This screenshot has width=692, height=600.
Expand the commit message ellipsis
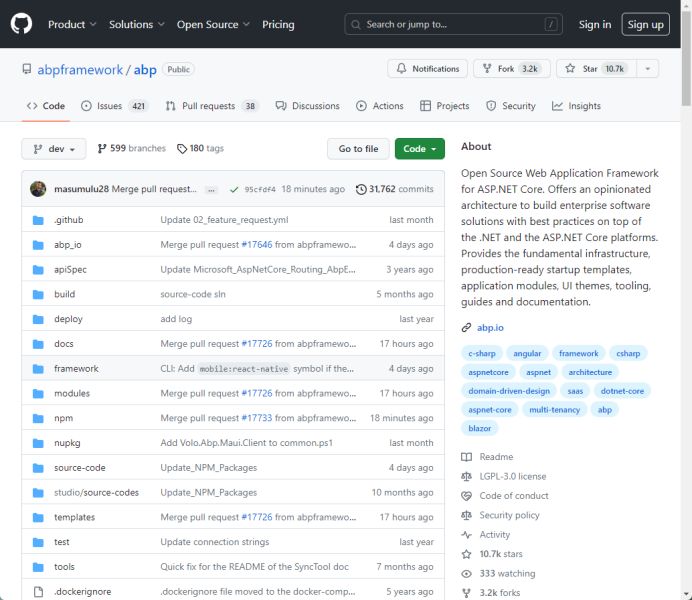[x=211, y=190]
